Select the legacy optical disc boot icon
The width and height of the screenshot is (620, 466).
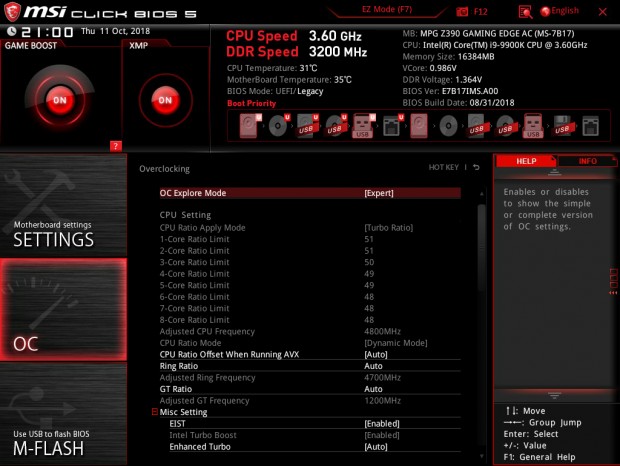pyautogui.click(x=448, y=126)
